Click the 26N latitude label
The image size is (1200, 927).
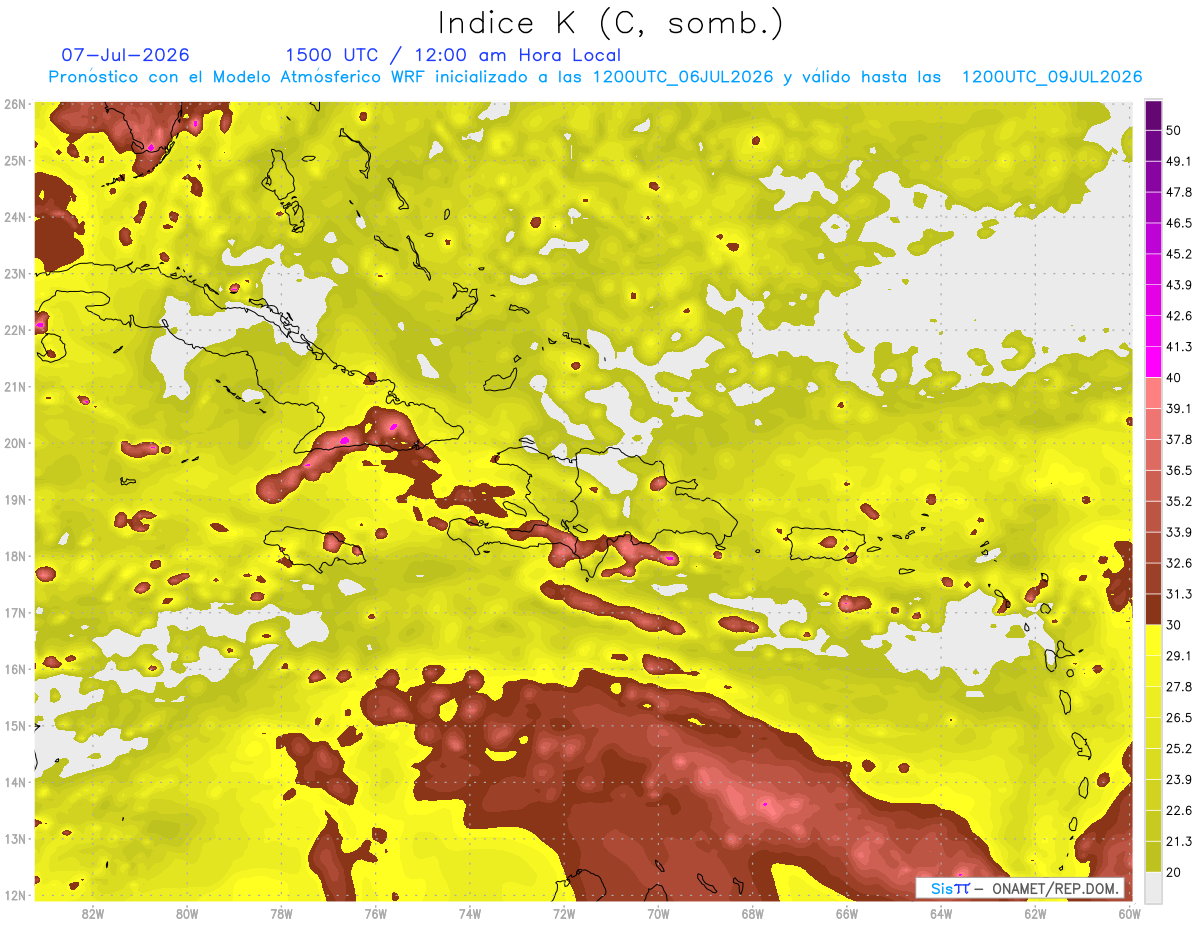tap(15, 104)
